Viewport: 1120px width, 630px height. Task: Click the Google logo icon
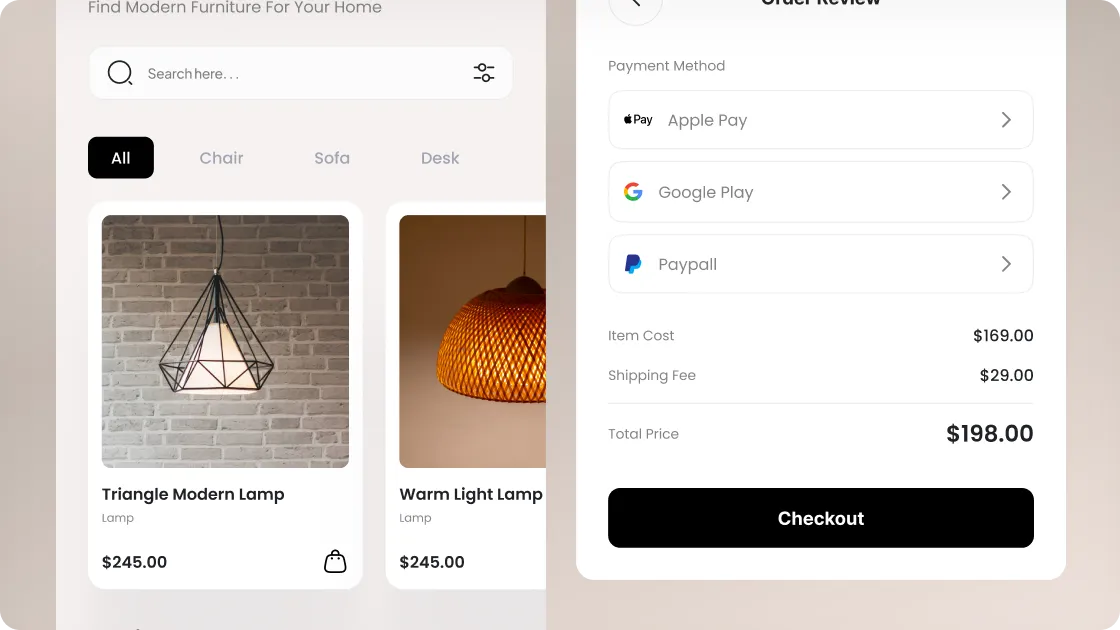pos(633,191)
